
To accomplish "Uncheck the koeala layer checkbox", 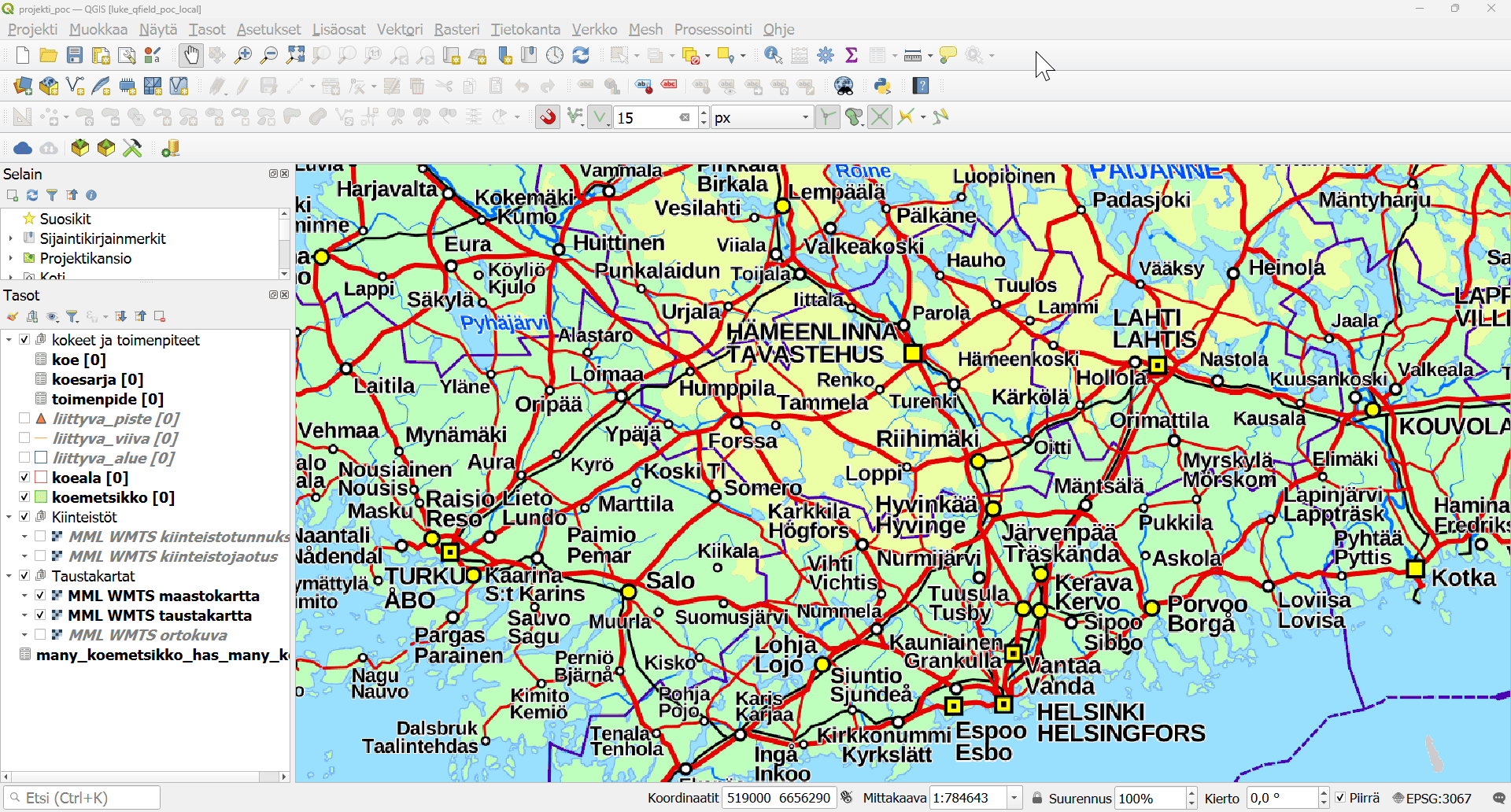I will (24, 478).
